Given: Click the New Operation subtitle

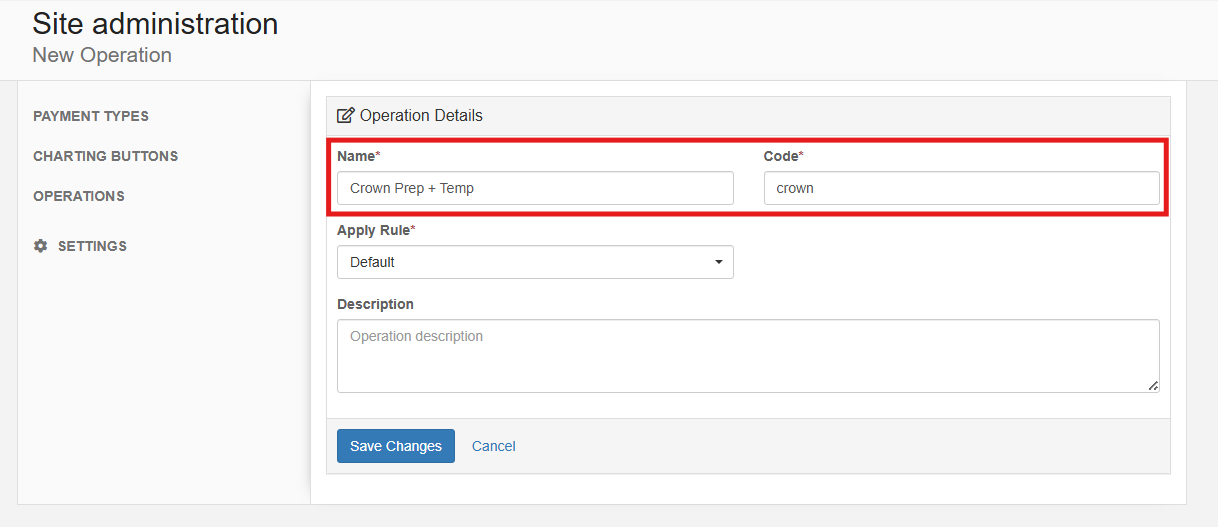Looking at the screenshot, I should (102, 55).
